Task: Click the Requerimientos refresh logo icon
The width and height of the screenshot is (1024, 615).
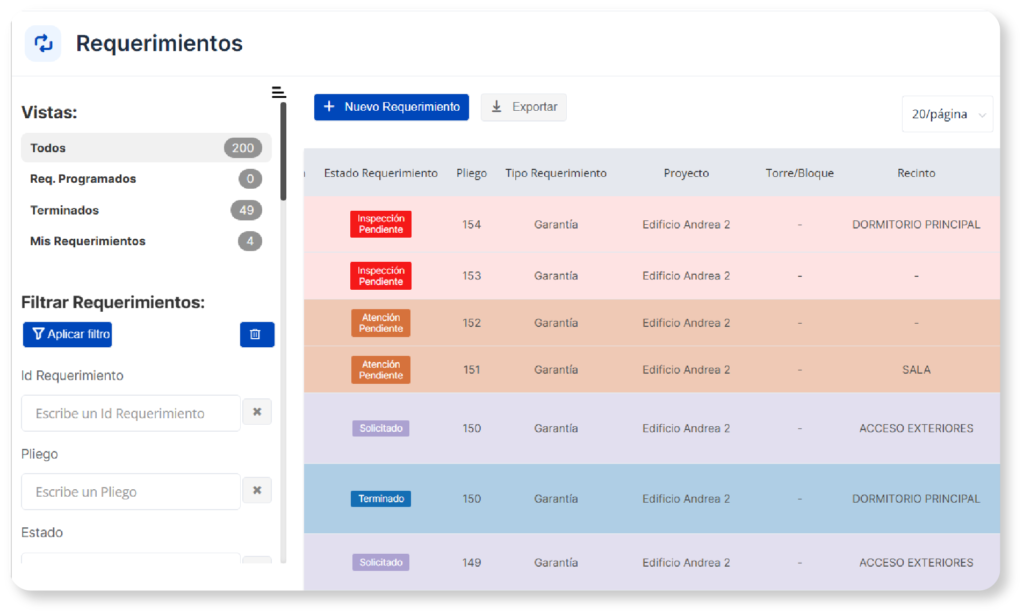Action: (43, 44)
